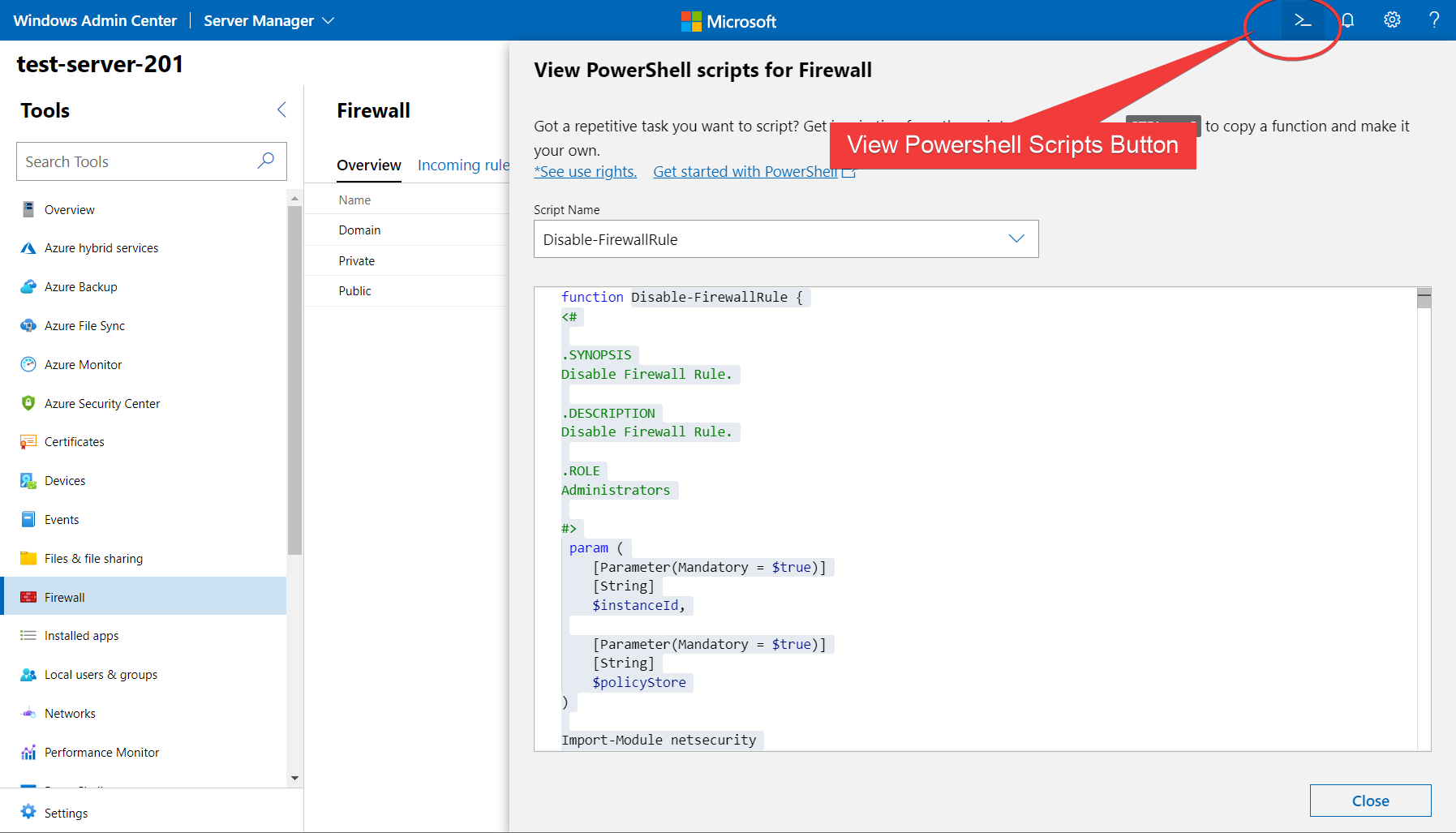Open the settings gear in top bar
This screenshot has height=833, width=1456.
[x=1392, y=20]
